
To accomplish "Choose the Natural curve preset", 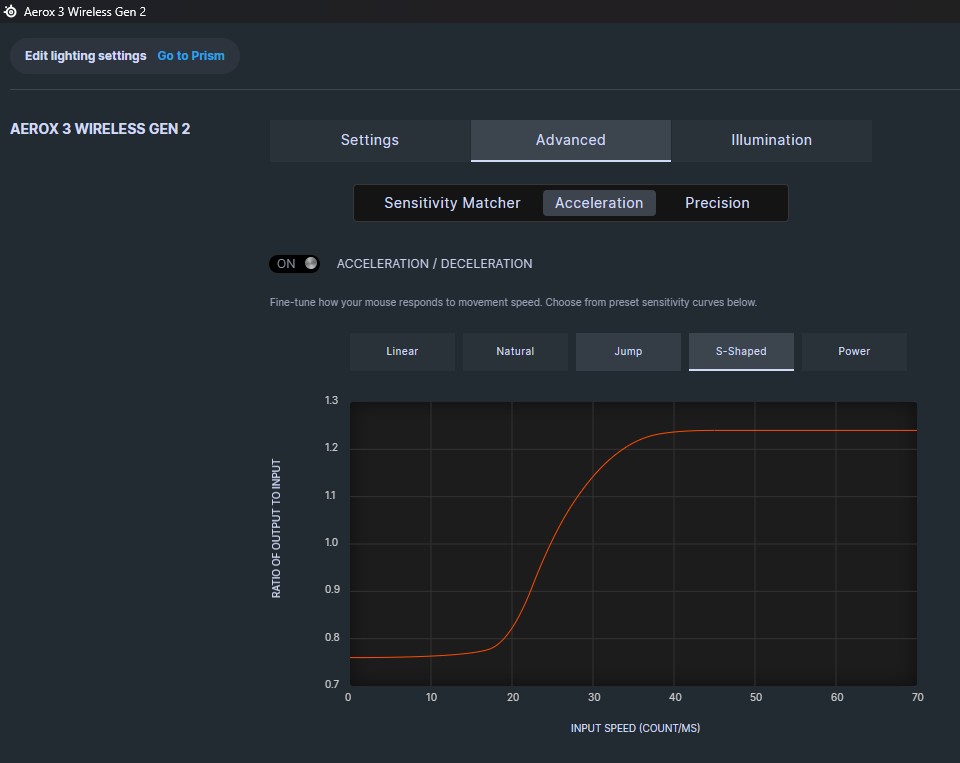I will coord(515,351).
